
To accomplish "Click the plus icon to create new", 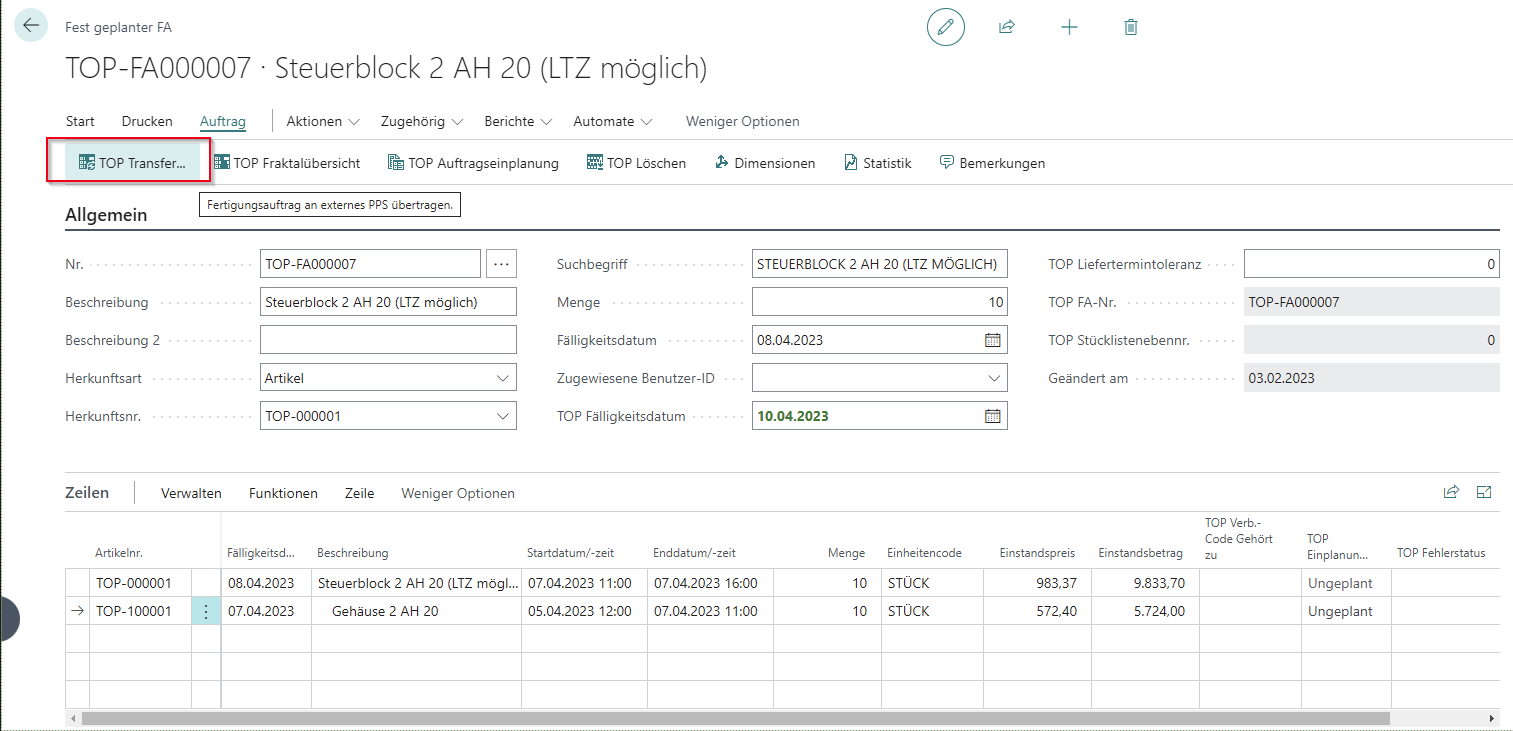I will click(1069, 27).
